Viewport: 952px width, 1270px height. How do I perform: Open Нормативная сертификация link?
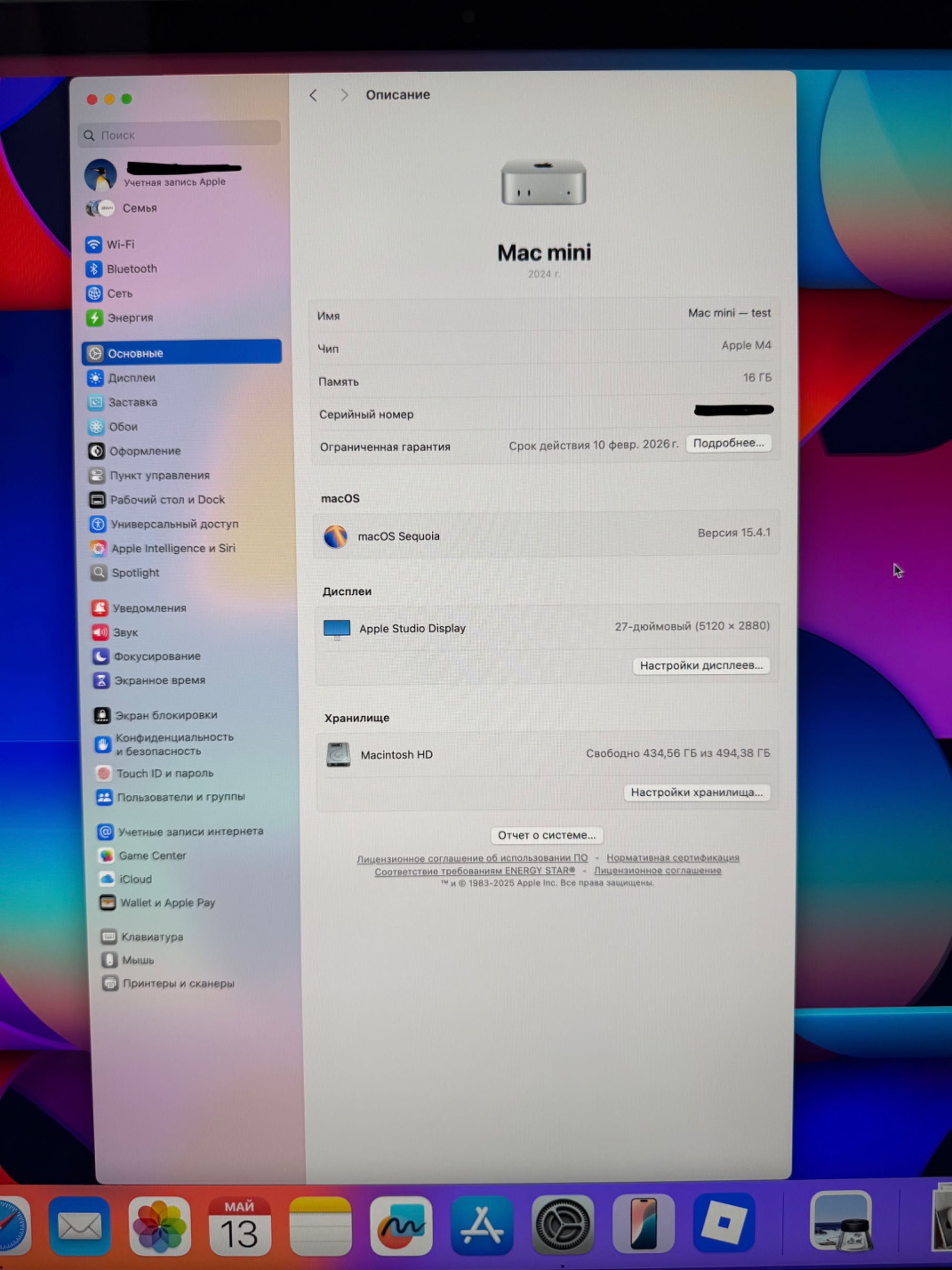point(673,858)
